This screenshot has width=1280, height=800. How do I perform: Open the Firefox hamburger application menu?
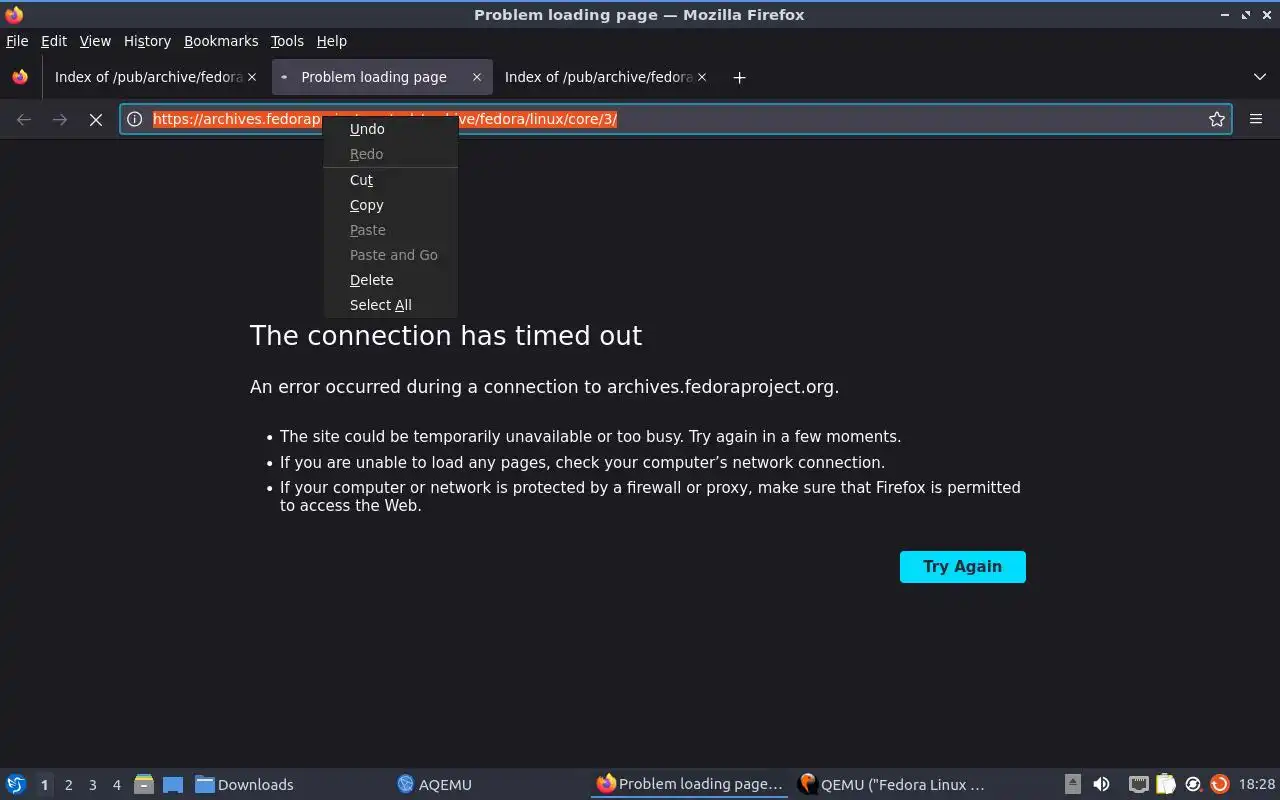(x=1256, y=119)
